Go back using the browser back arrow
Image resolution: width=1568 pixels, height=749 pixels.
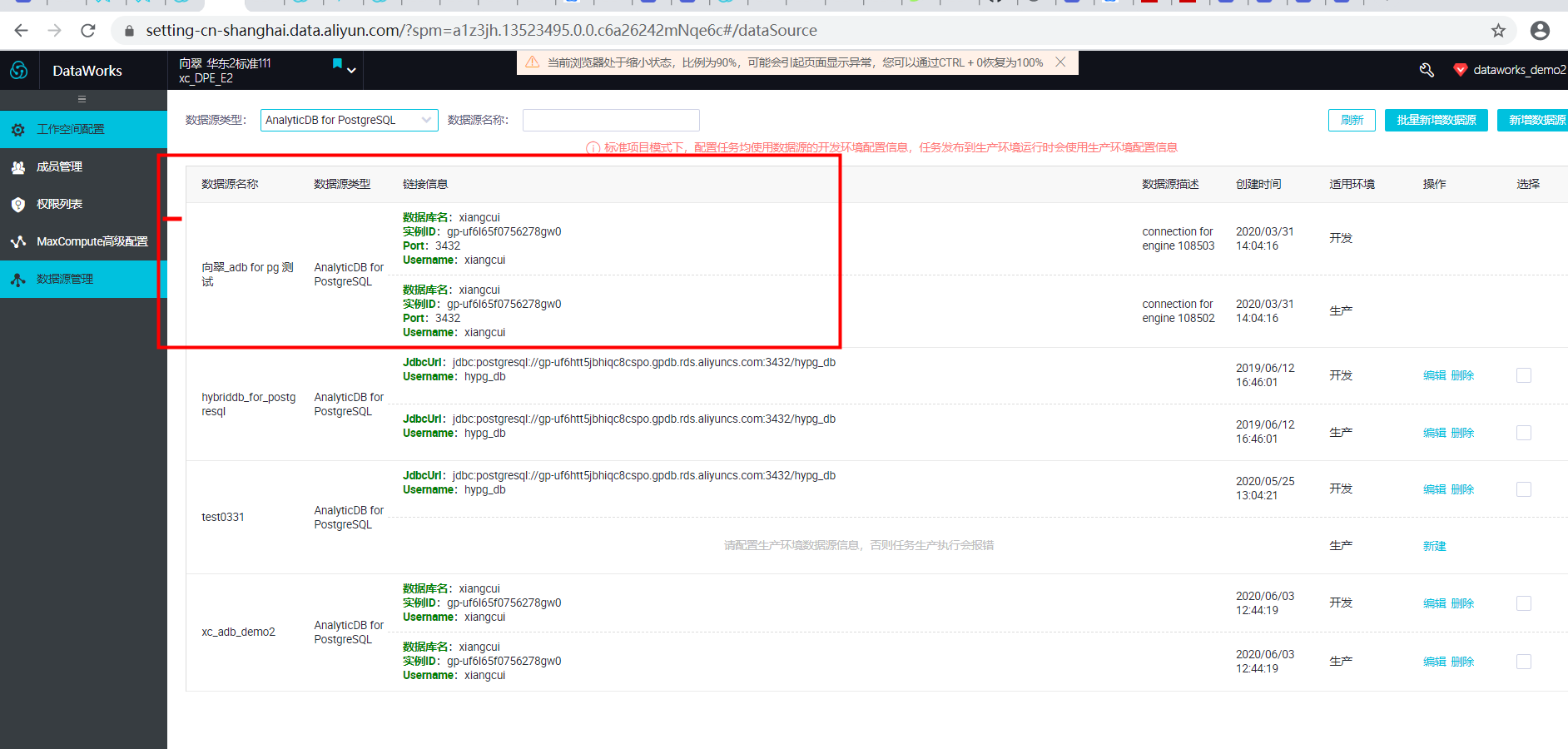coord(22,31)
